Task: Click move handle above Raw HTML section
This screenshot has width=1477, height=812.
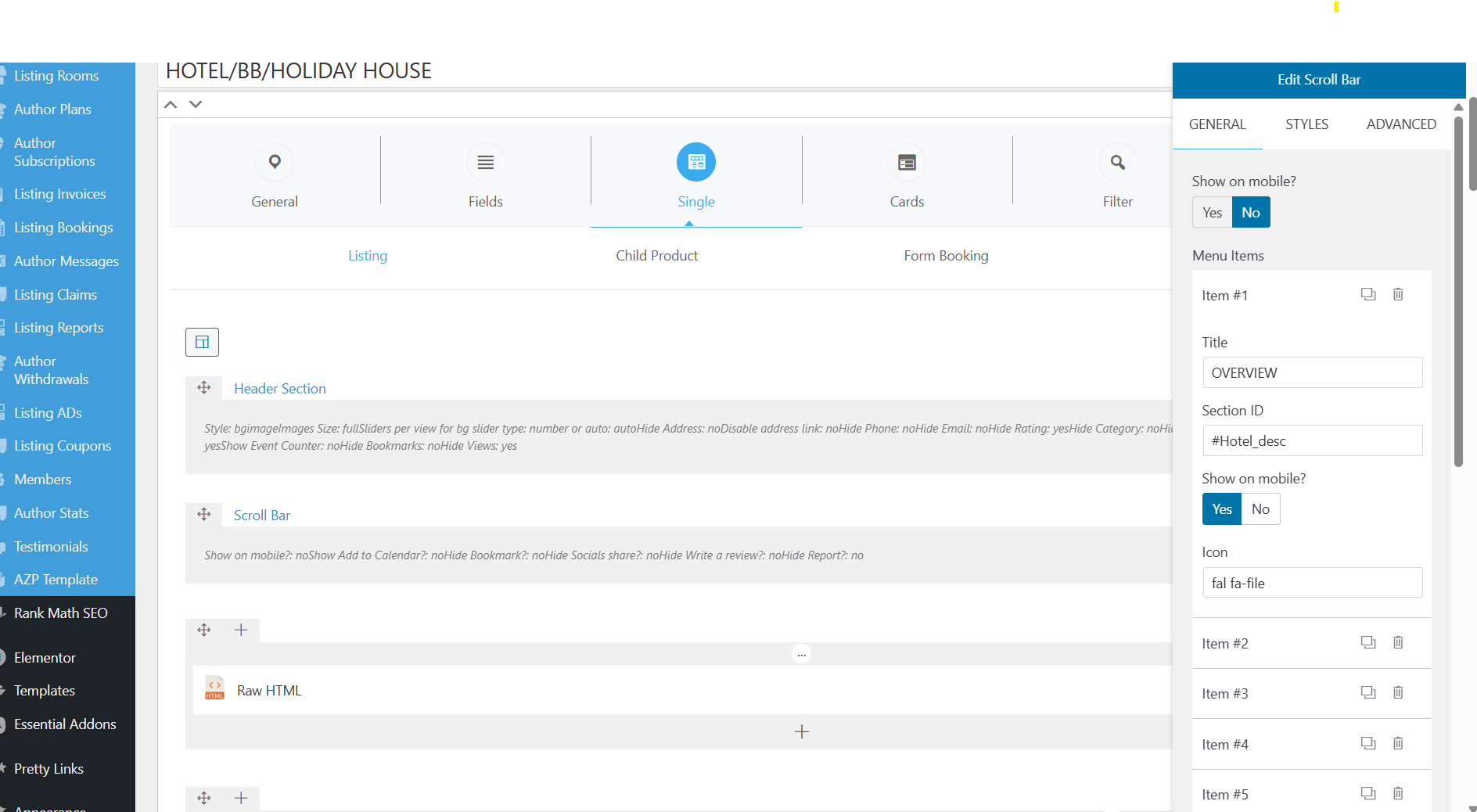Action: (204, 631)
